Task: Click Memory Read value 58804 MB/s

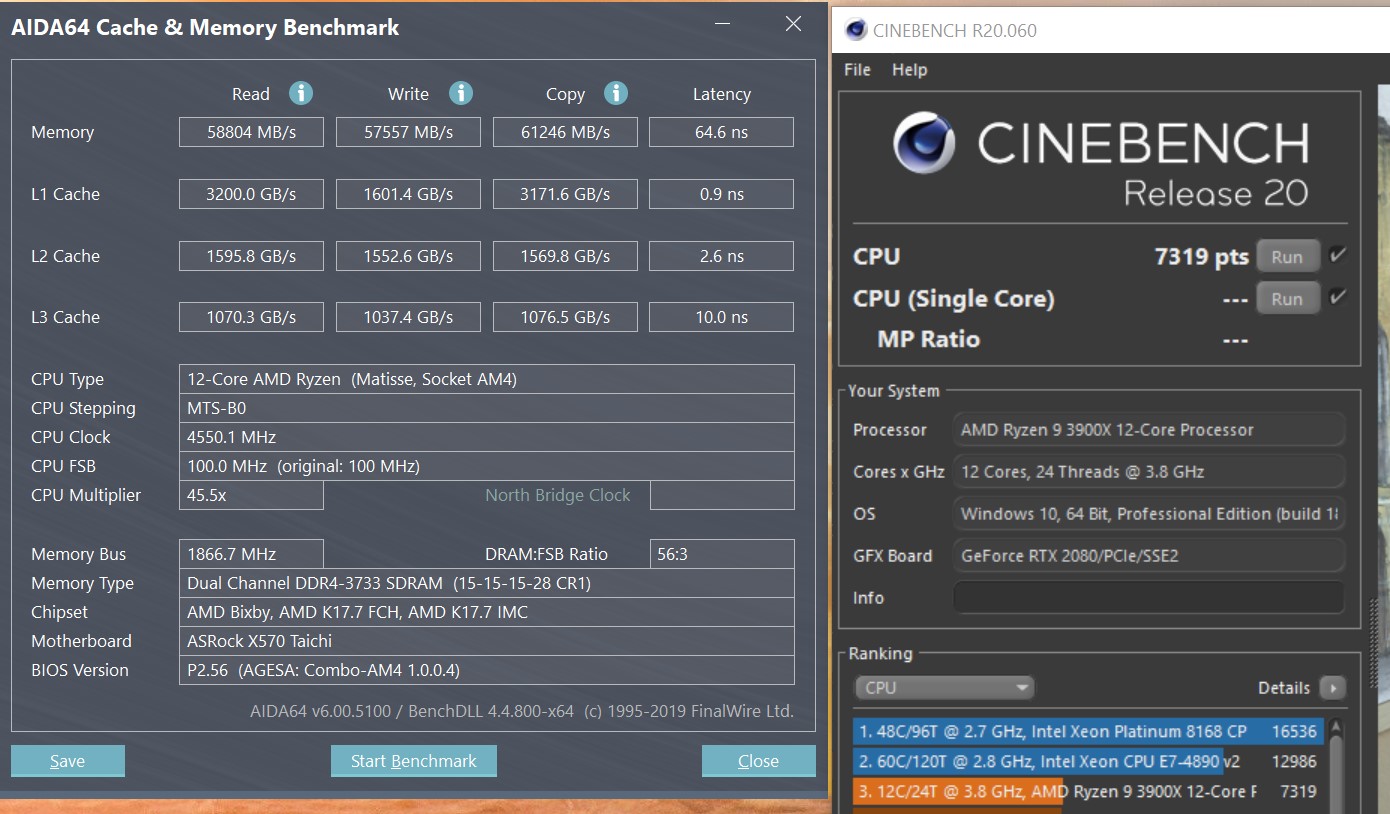Action: pos(251,132)
